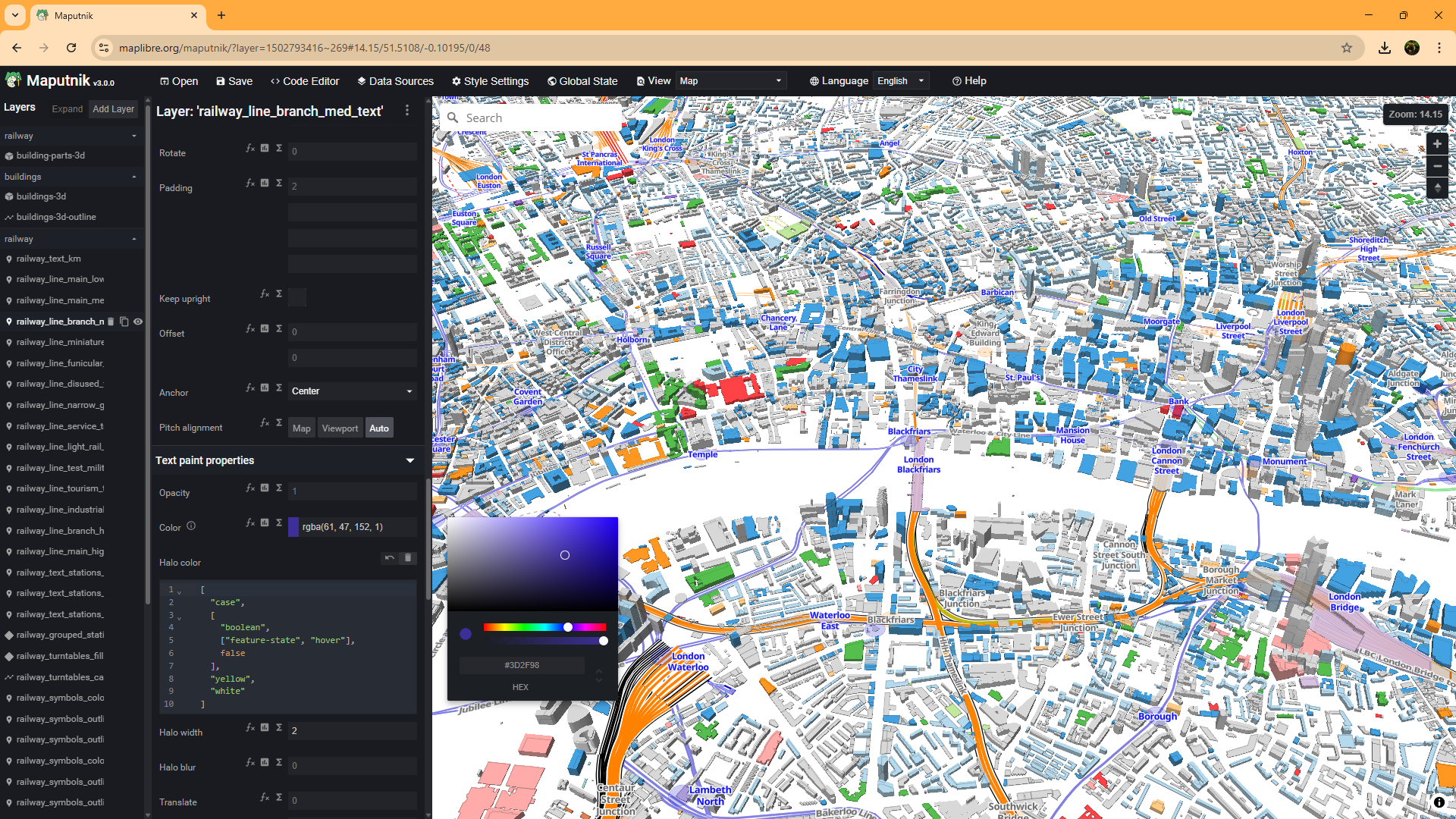Click the Expand layers button
Viewport: 1456px width, 819px height.
click(x=67, y=109)
